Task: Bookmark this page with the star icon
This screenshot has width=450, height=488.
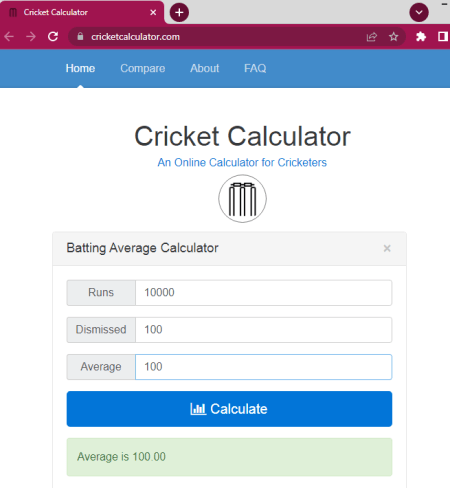Action: [394, 37]
